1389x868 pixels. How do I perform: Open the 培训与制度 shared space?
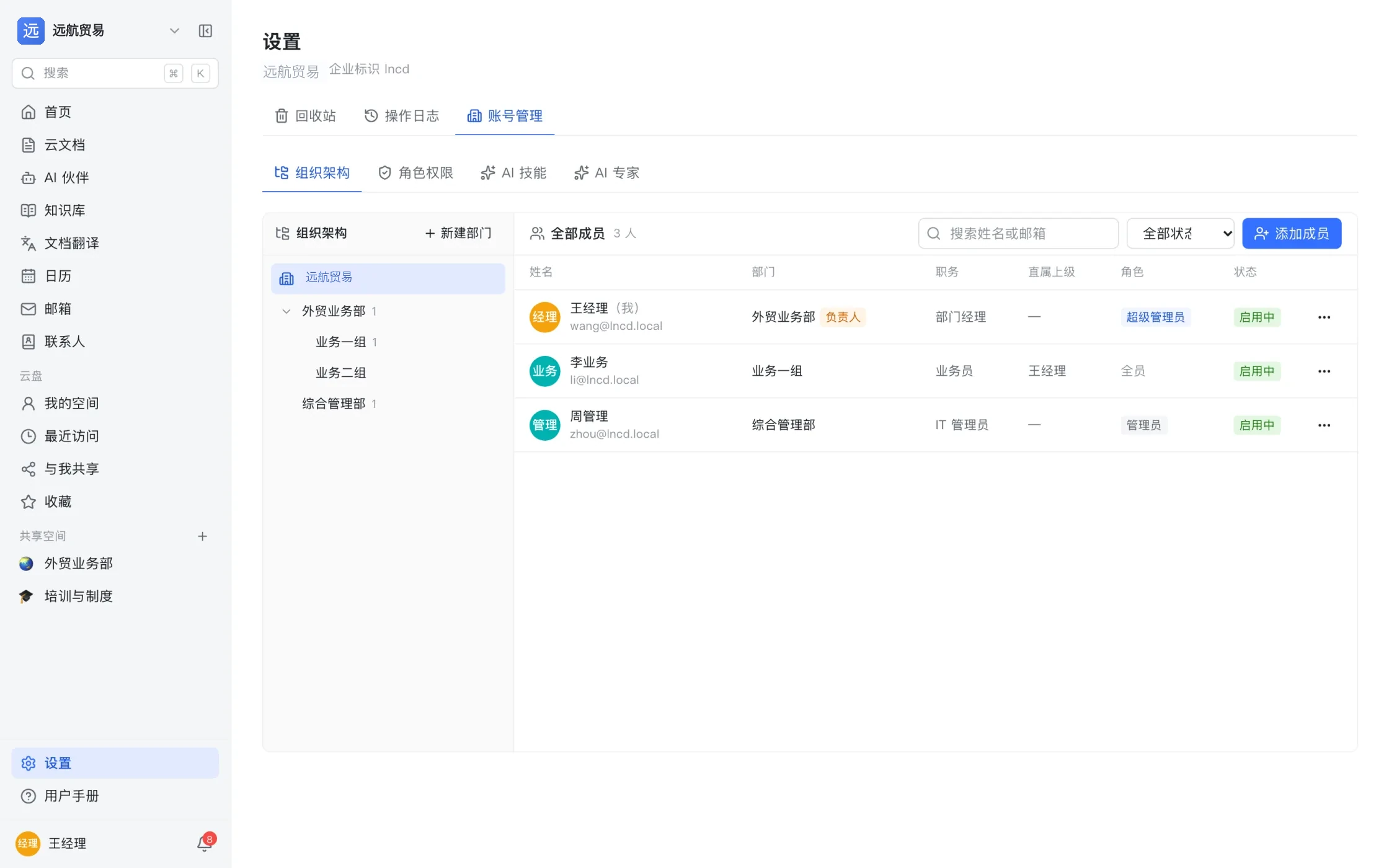pyautogui.click(x=115, y=596)
